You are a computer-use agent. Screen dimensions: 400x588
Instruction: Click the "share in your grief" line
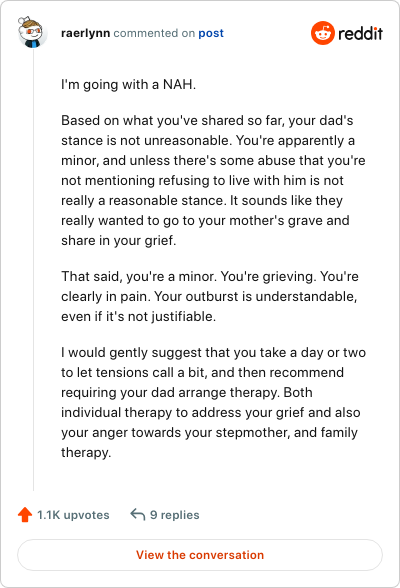(x=118, y=240)
